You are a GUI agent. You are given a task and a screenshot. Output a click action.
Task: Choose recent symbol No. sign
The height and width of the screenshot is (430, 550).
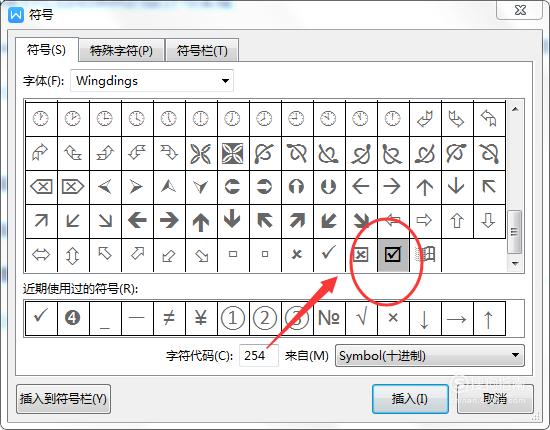(x=329, y=318)
